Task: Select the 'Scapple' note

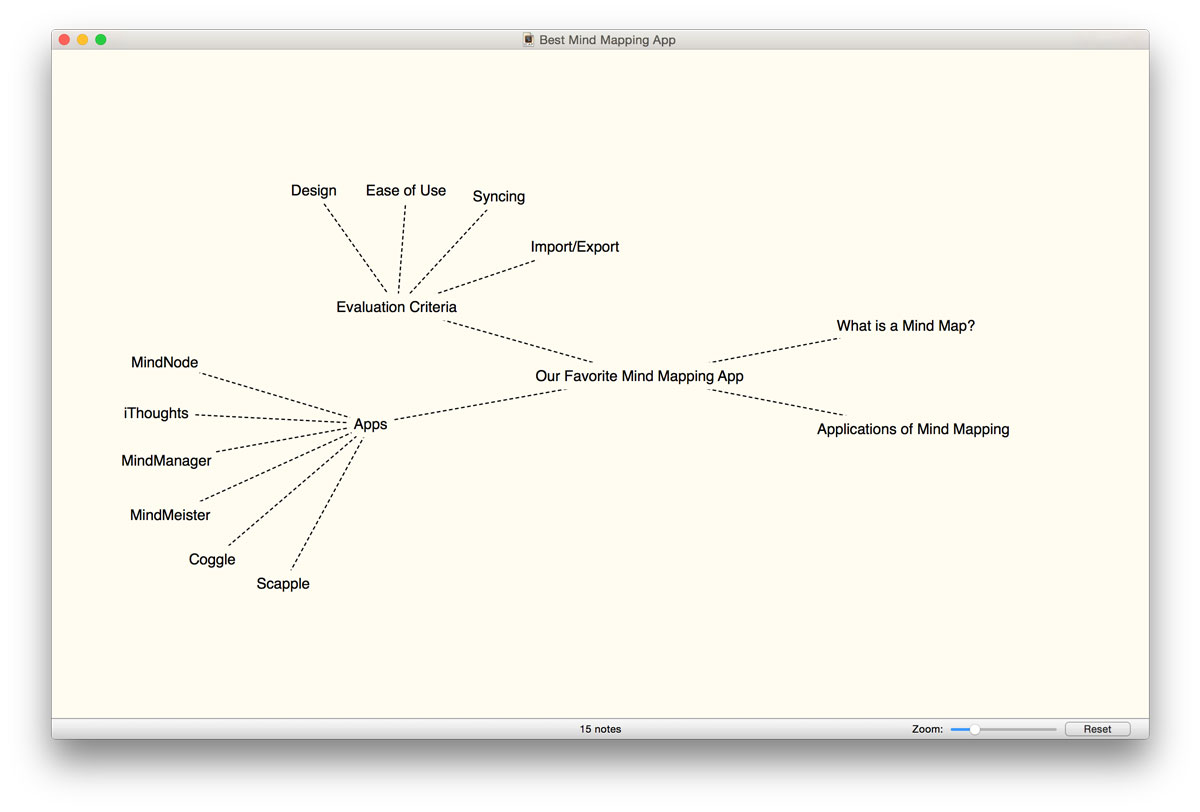Action: click(x=283, y=584)
